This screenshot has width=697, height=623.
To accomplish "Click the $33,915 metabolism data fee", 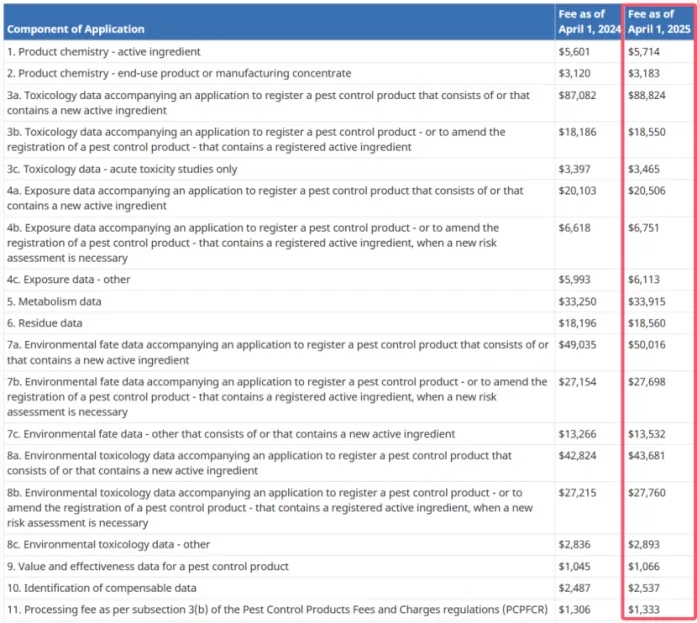I will click(648, 301).
